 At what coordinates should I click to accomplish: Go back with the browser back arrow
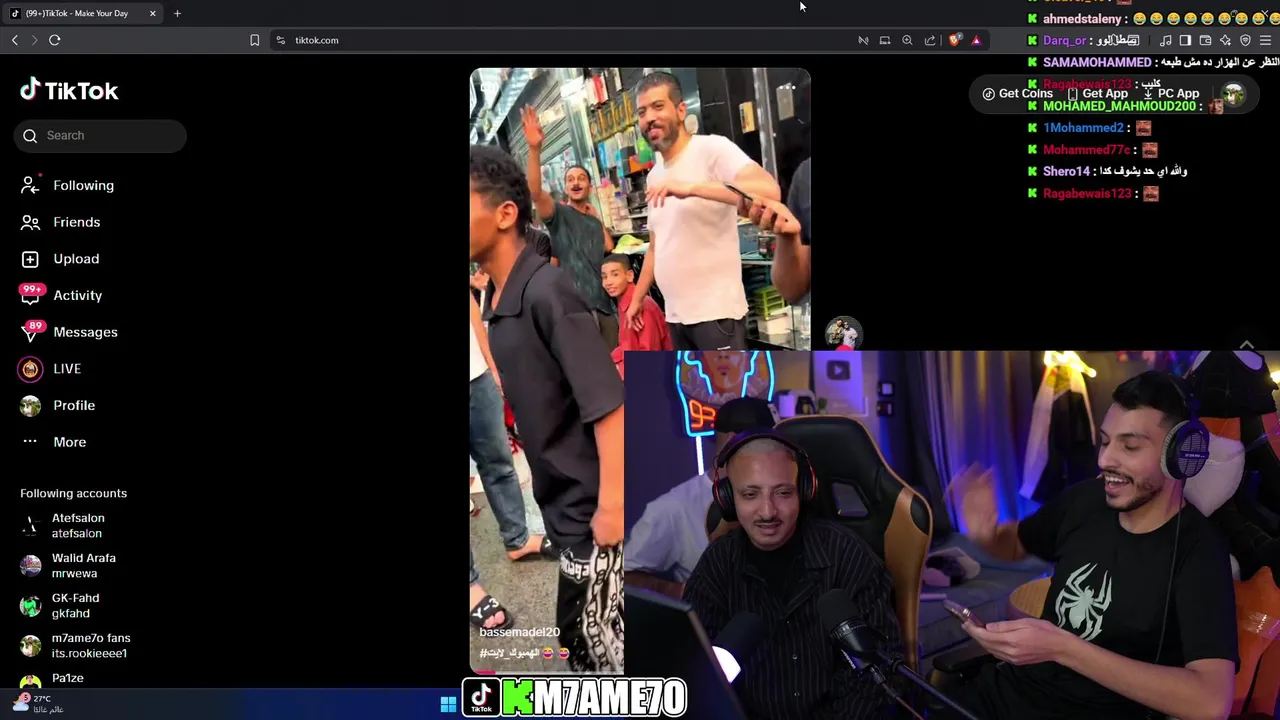point(15,40)
